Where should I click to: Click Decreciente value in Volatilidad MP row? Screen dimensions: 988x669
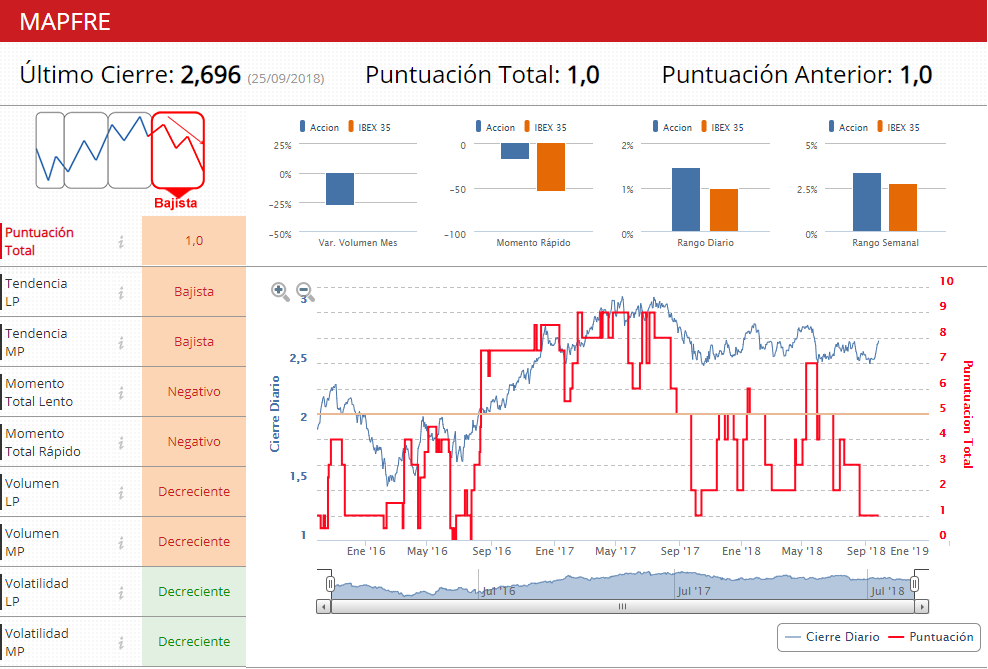(194, 641)
